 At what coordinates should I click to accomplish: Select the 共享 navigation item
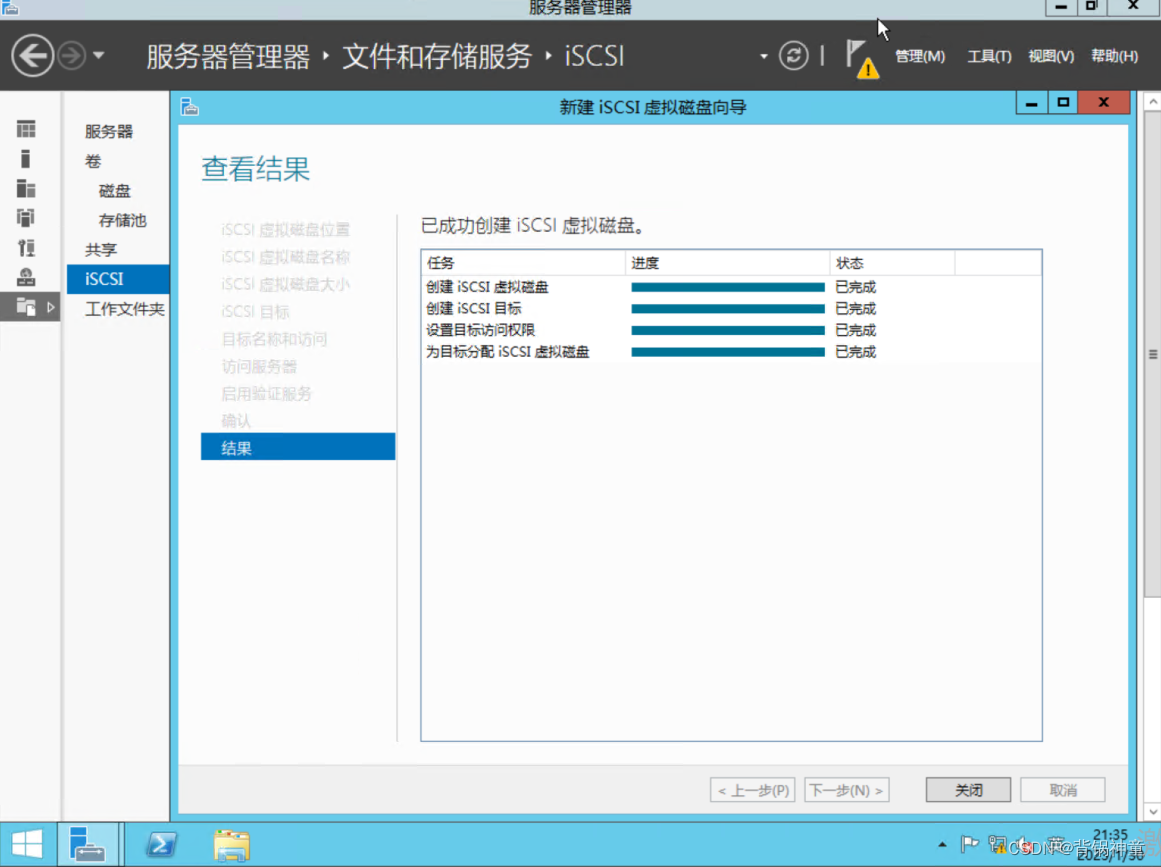coord(101,249)
